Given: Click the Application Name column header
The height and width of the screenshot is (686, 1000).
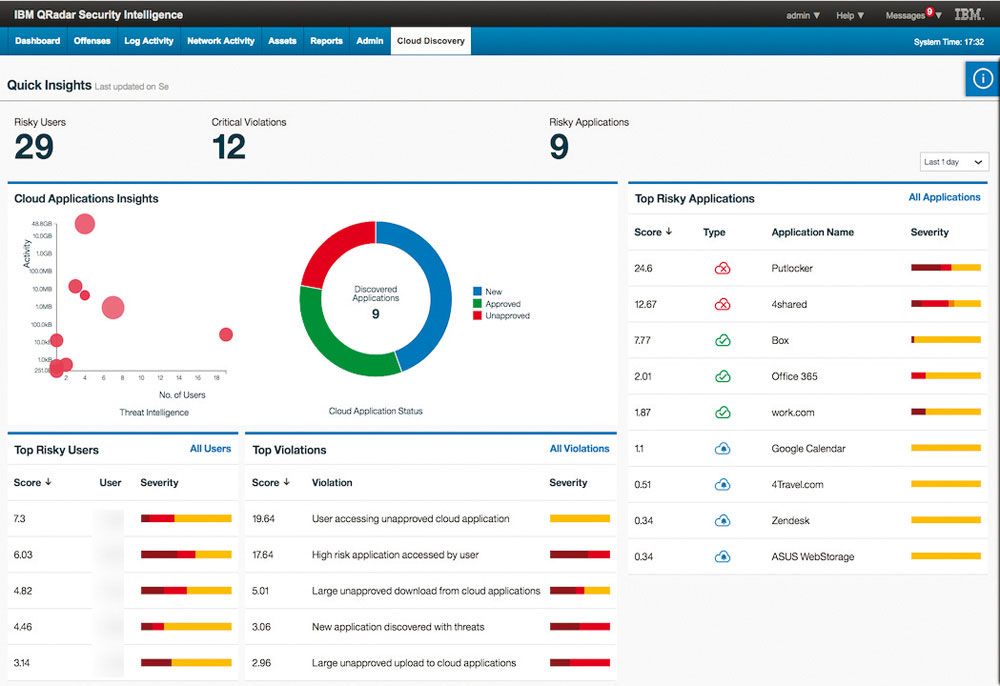Looking at the screenshot, I should [812, 233].
